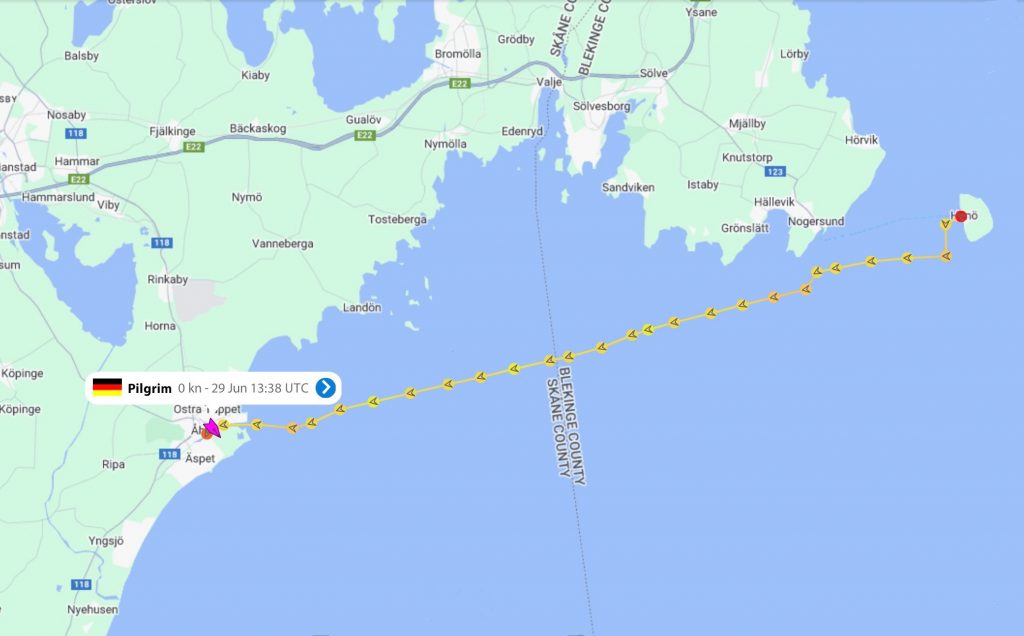Click the Yngsjö place label
Viewport: 1024px width, 636px height.
point(106,541)
